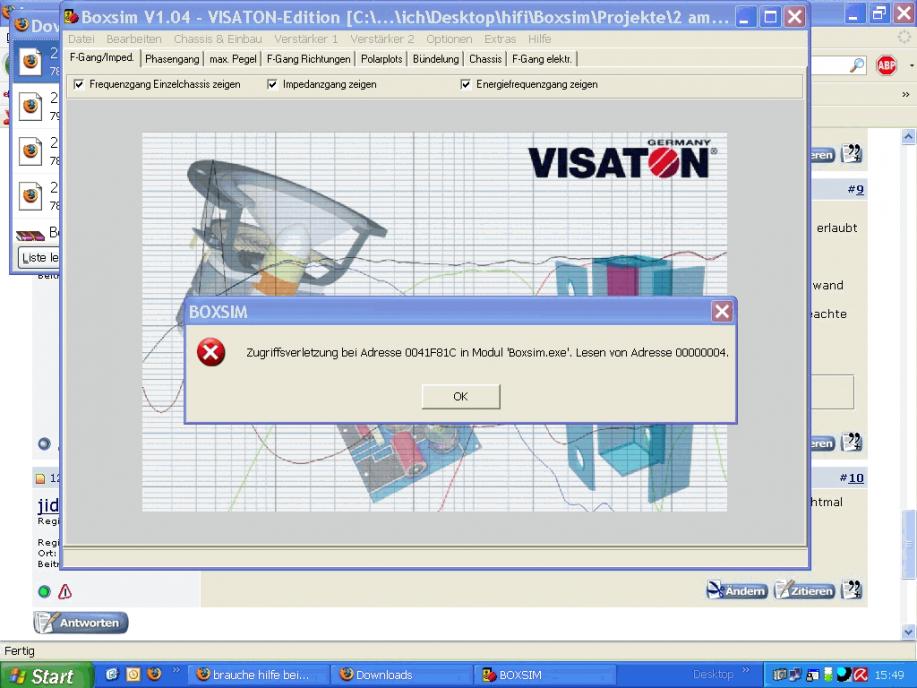Click the second quick launch icon

(x=133, y=674)
